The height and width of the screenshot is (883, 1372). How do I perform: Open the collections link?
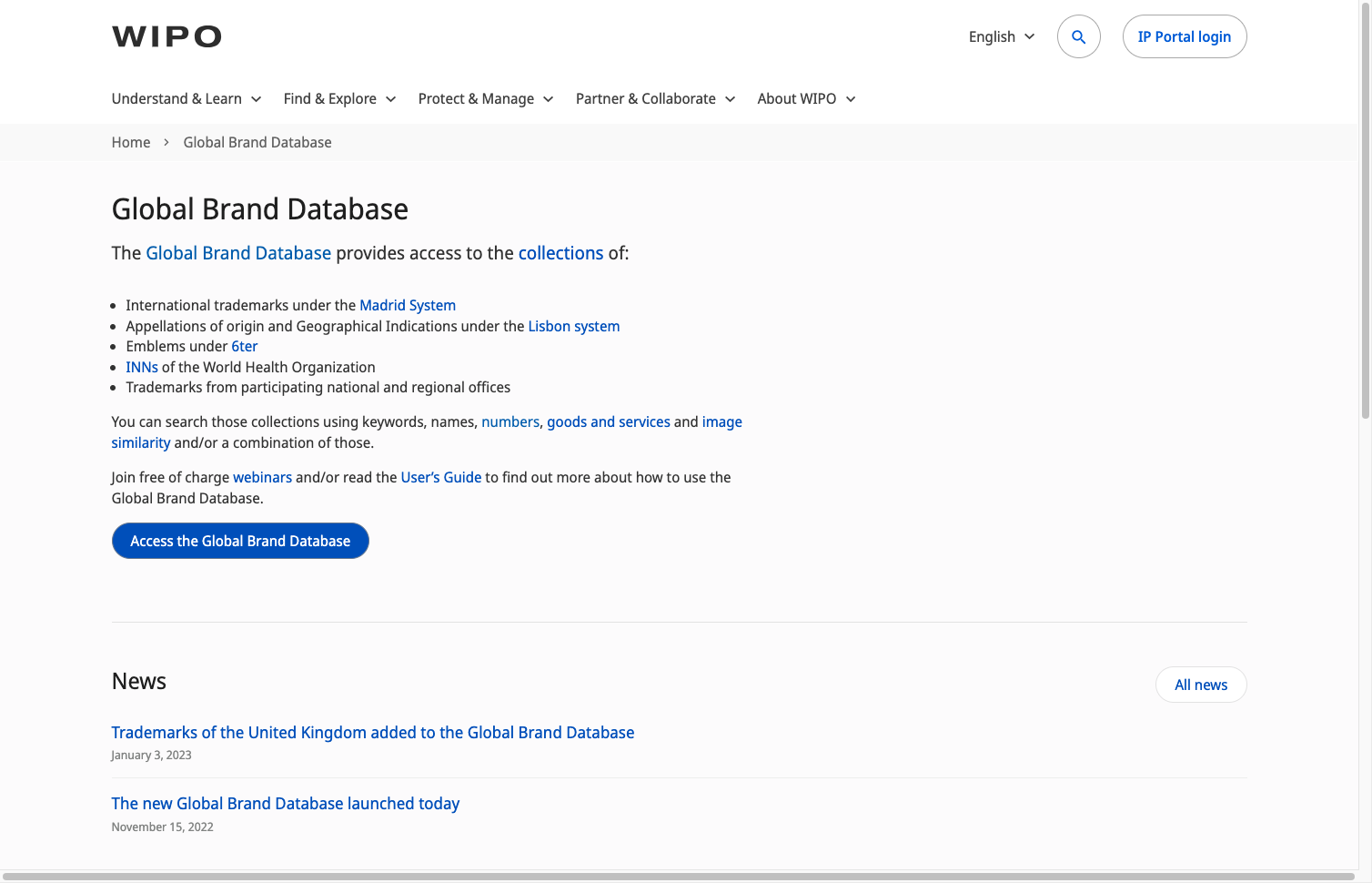560,253
